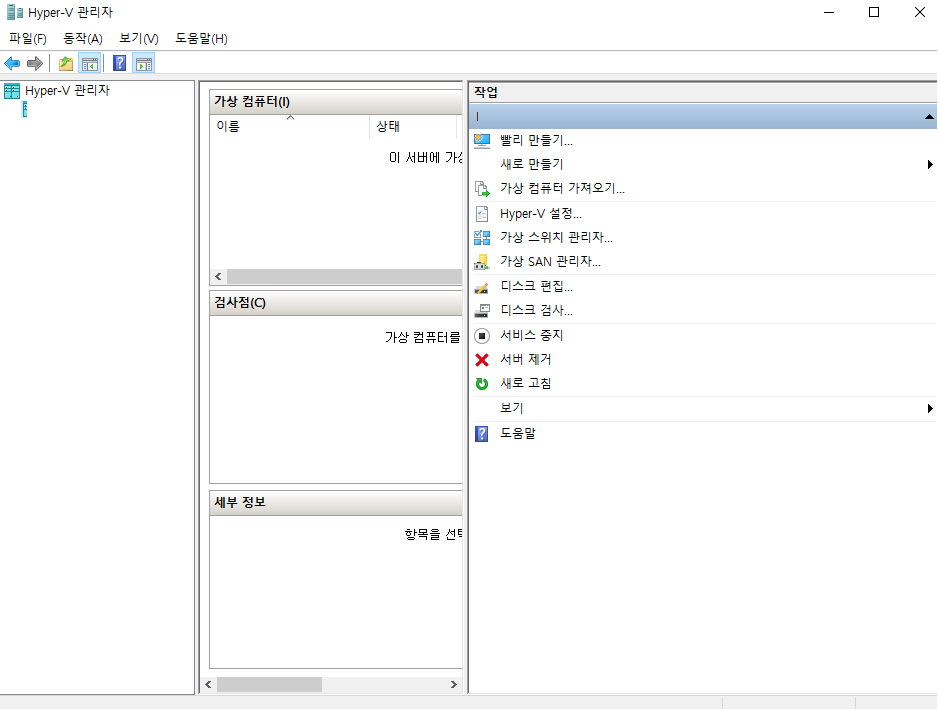Click the 도움말 question mark icon in actions
The image size is (940, 710).
point(482,434)
